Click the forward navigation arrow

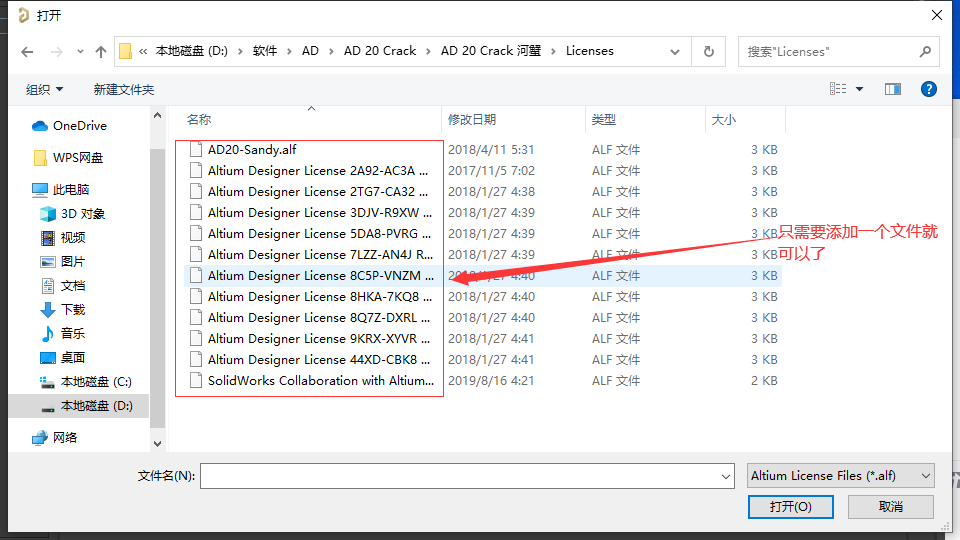click(56, 52)
